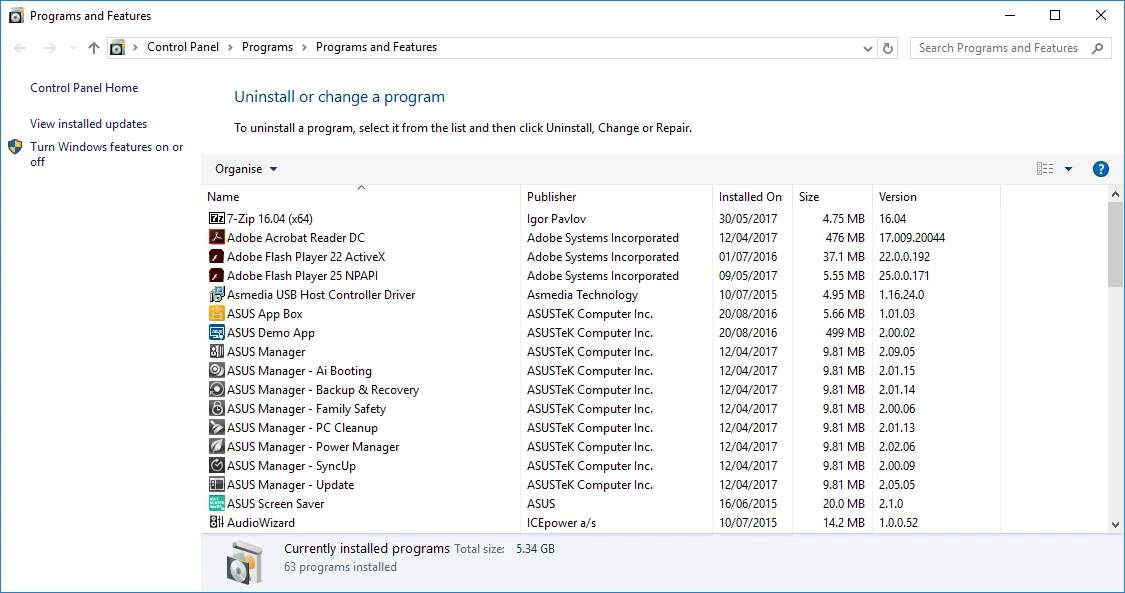This screenshot has width=1125, height=593.
Task: Select the ICEpower a/s publisher cell
Action: 561,523
